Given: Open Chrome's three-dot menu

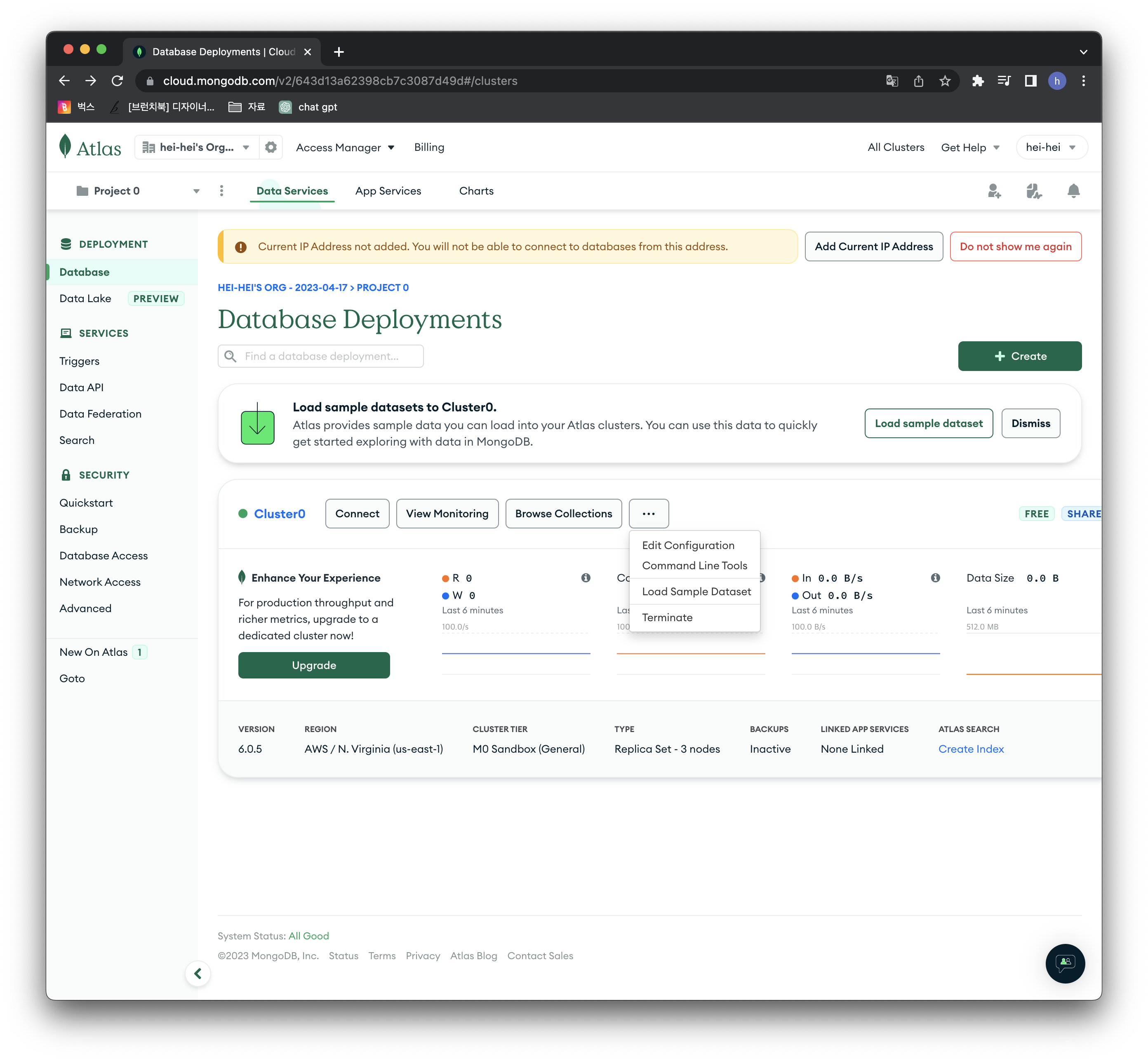Looking at the screenshot, I should pos(1083,81).
